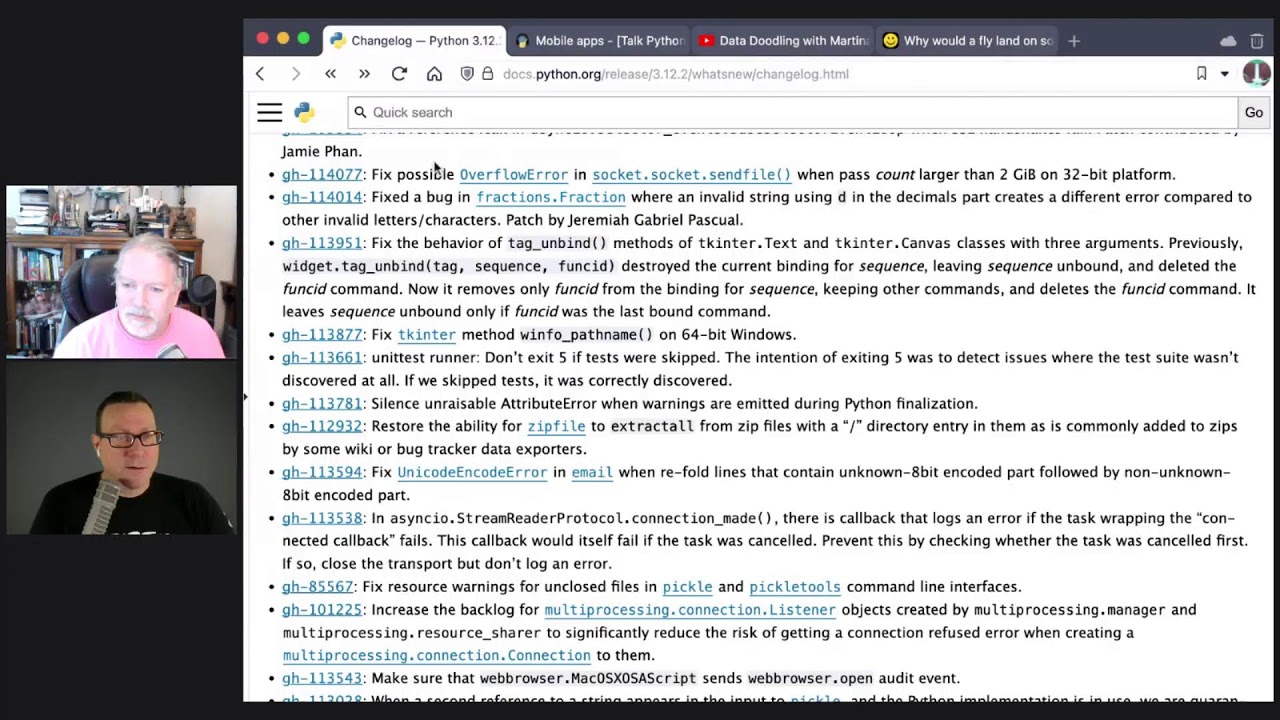This screenshot has width=1280, height=720.
Task: Open the socket.socket.sendfile() link
Action: point(691,174)
